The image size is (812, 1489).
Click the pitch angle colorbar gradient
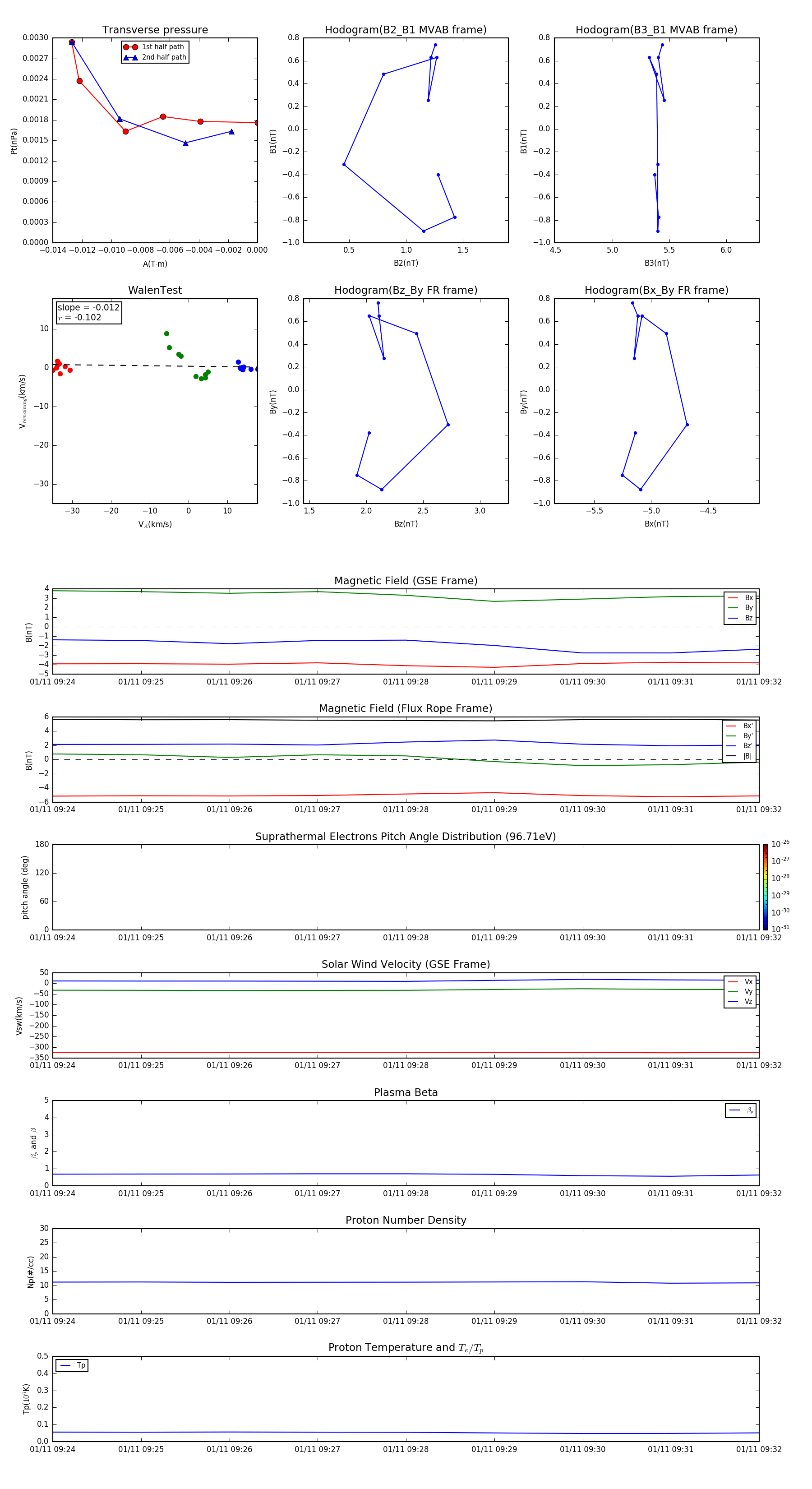(765, 887)
